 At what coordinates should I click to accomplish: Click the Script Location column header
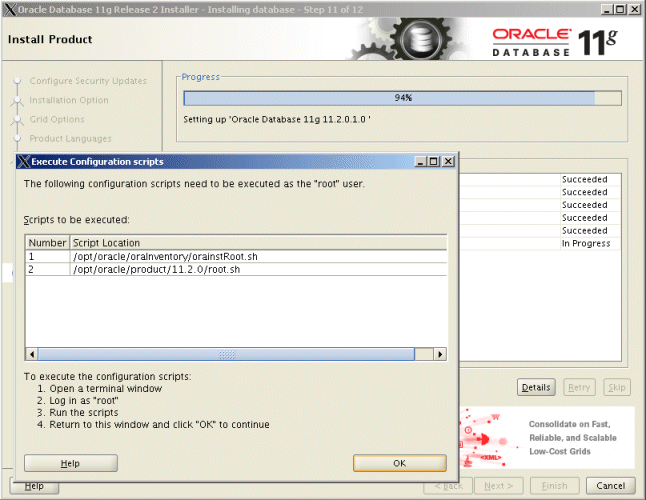pos(258,243)
